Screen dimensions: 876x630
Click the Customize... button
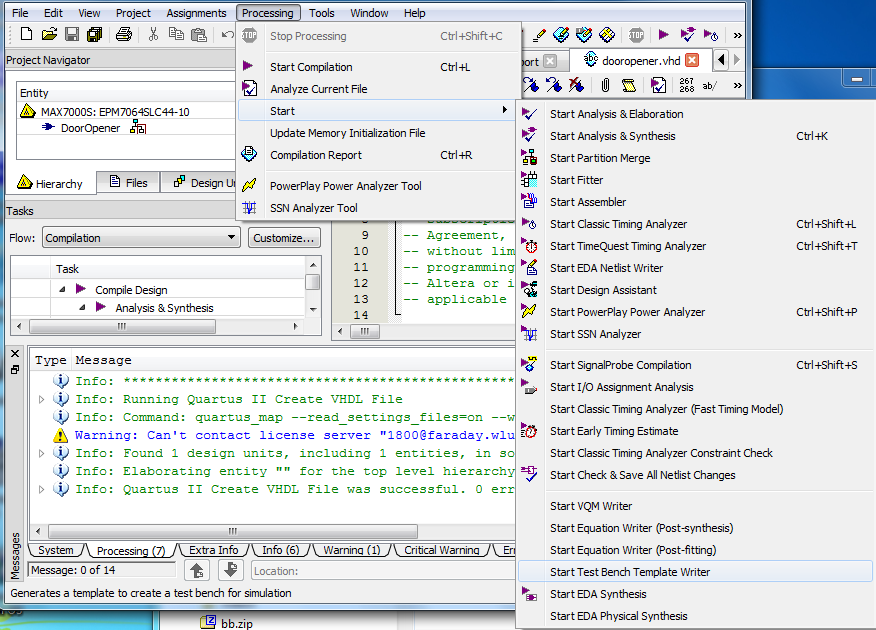[284, 238]
